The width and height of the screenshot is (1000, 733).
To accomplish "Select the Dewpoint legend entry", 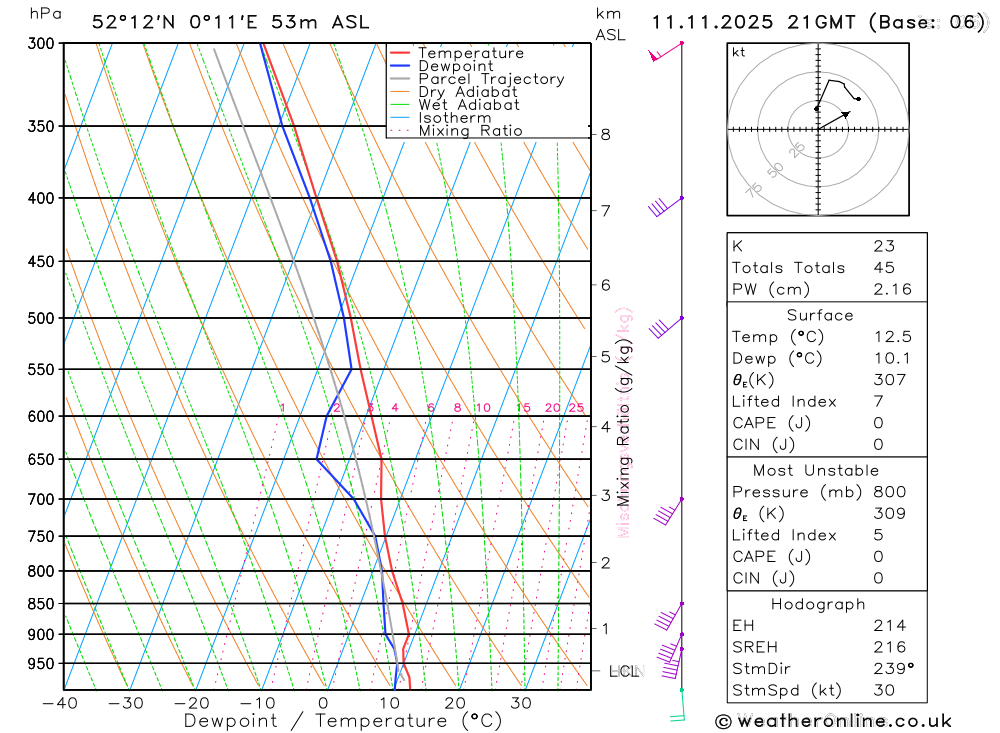I will tap(456, 66).
